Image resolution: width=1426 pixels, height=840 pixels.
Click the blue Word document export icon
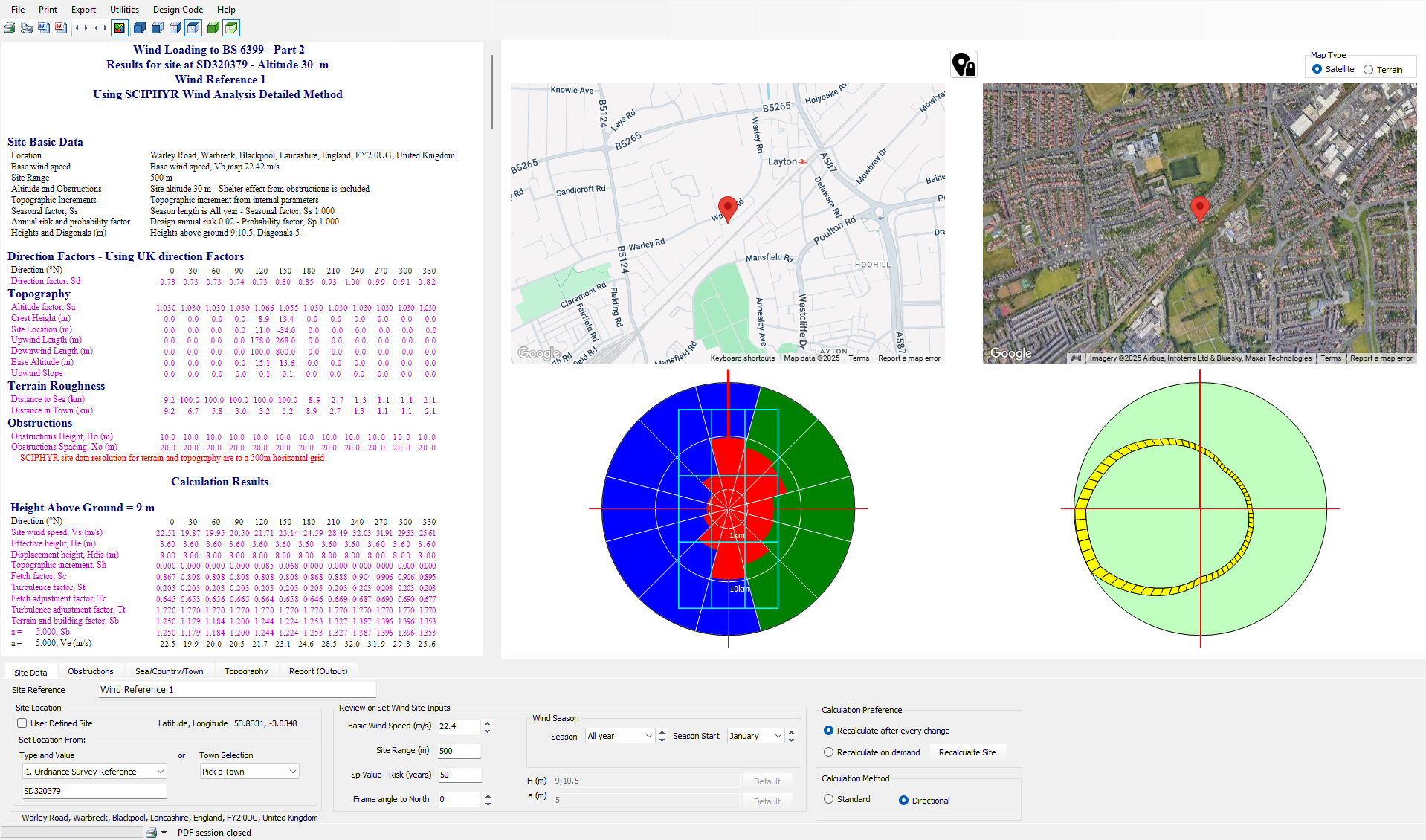(44, 28)
